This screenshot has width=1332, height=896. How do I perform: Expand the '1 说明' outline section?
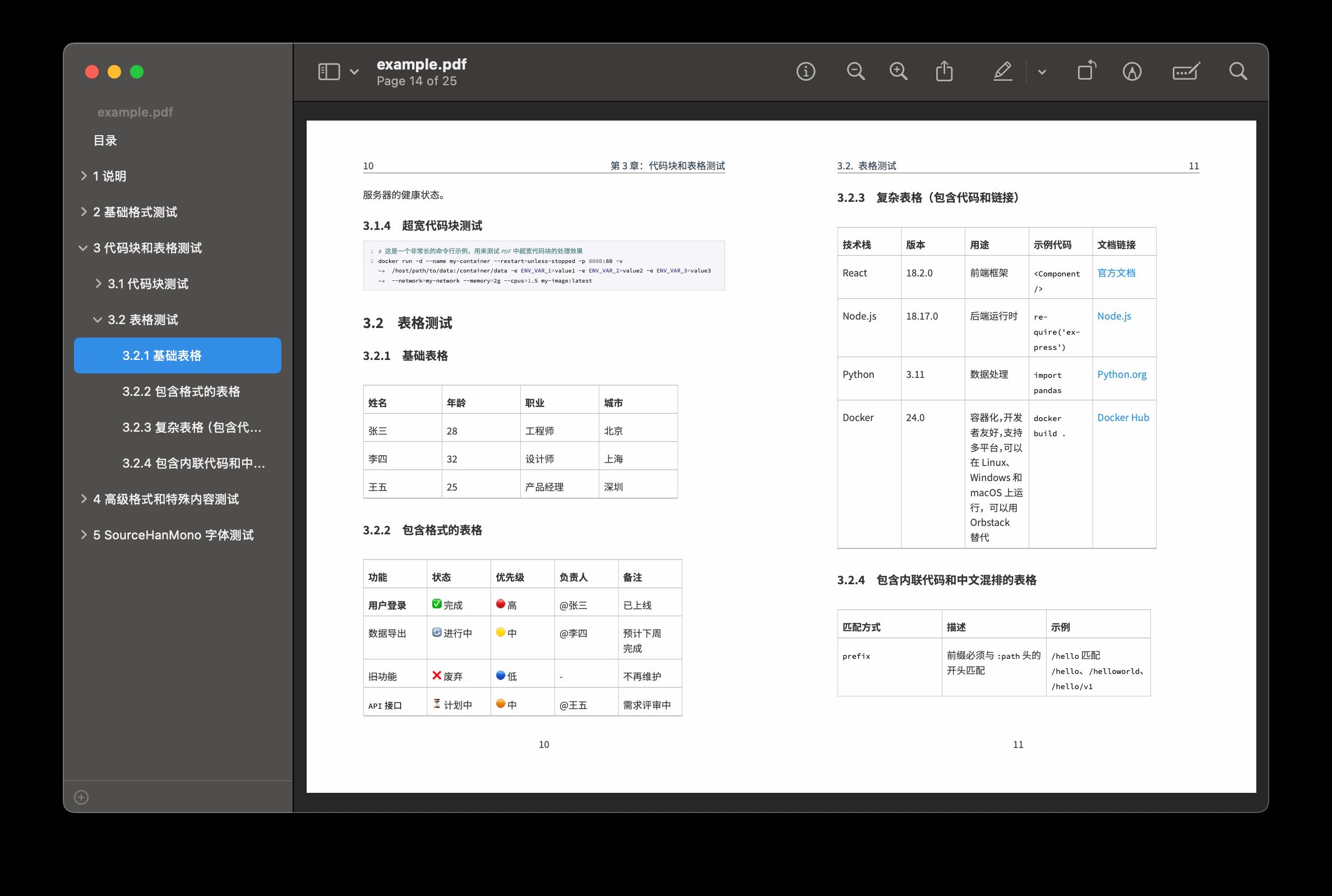click(84, 176)
